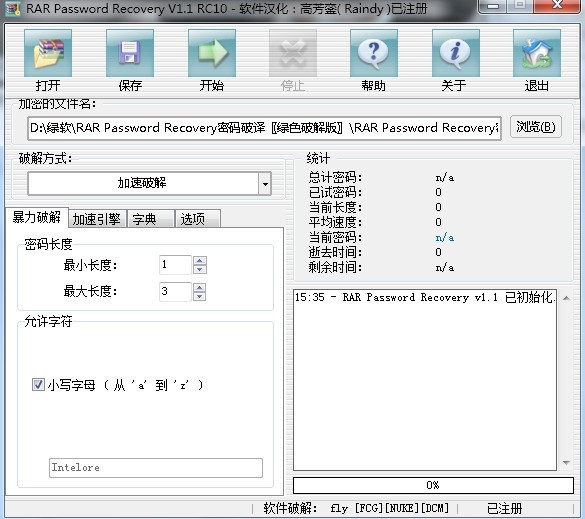Decrease 最大长度 with its down arrow
Image resolution: width=585 pixels, height=519 pixels.
[x=200, y=296]
